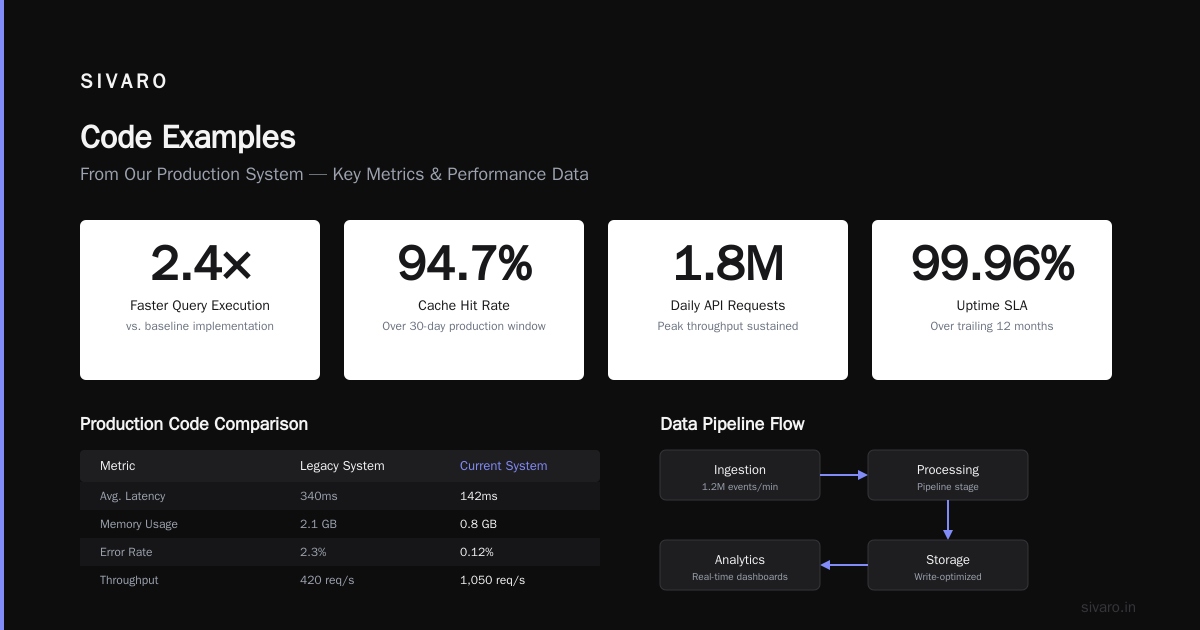Image resolution: width=1200 pixels, height=630 pixels.
Task: Select the Memory Usage table row
Action: pos(340,524)
